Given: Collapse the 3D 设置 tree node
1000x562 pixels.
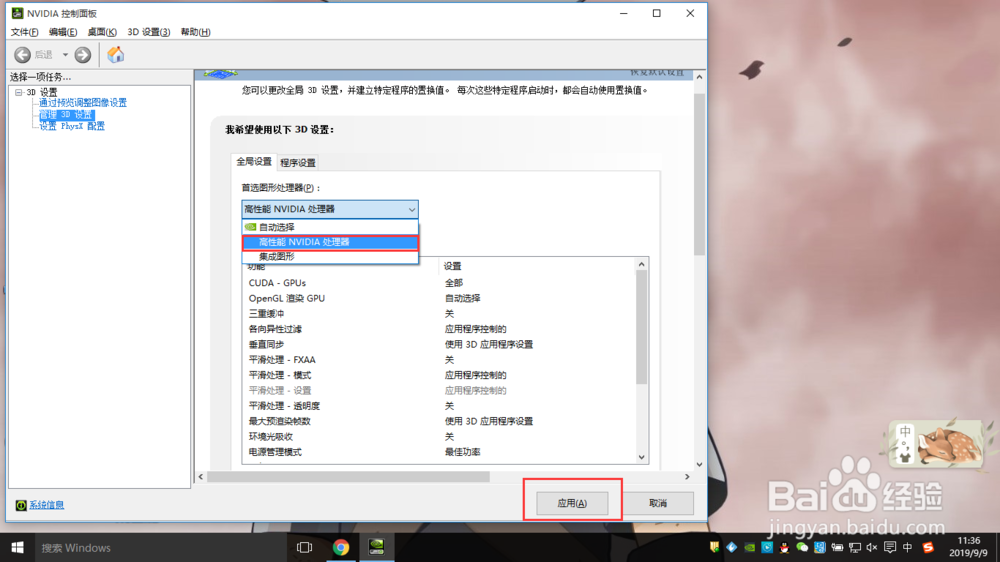Looking at the screenshot, I should [x=18, y=92].
